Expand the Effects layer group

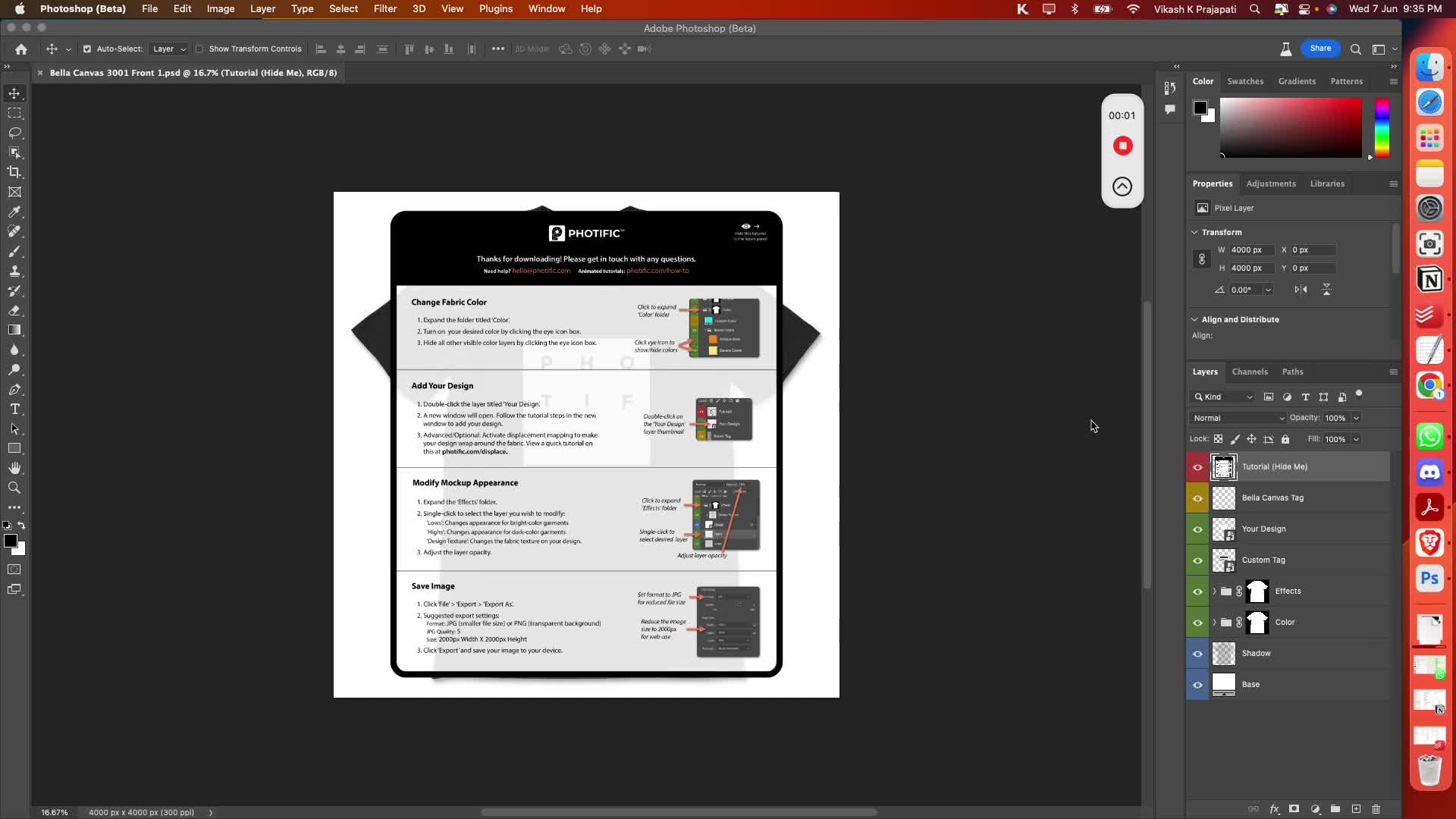(1214, 591)
